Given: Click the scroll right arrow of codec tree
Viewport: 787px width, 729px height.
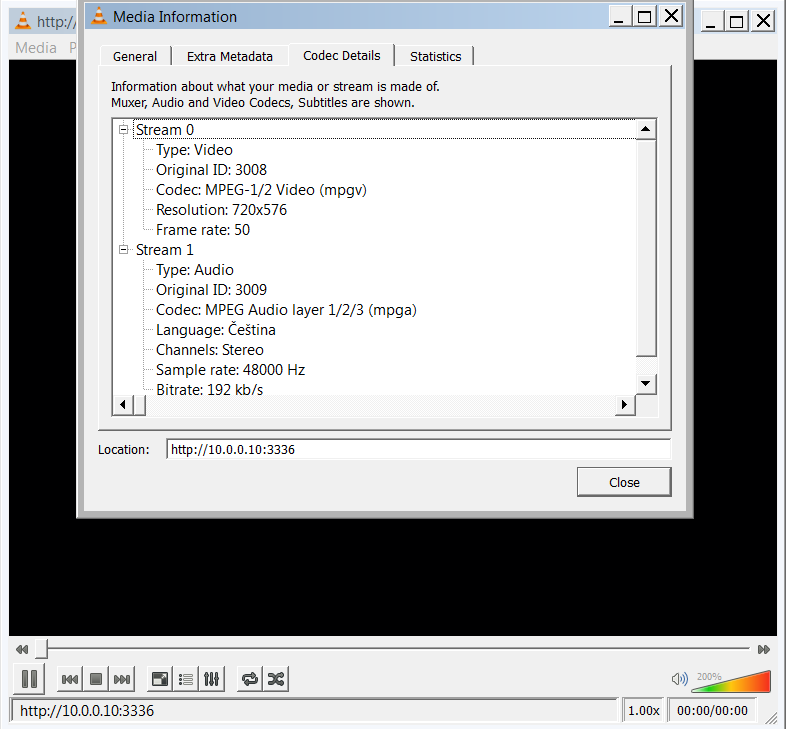Looking at the screenshot, I should coord(625,405).
